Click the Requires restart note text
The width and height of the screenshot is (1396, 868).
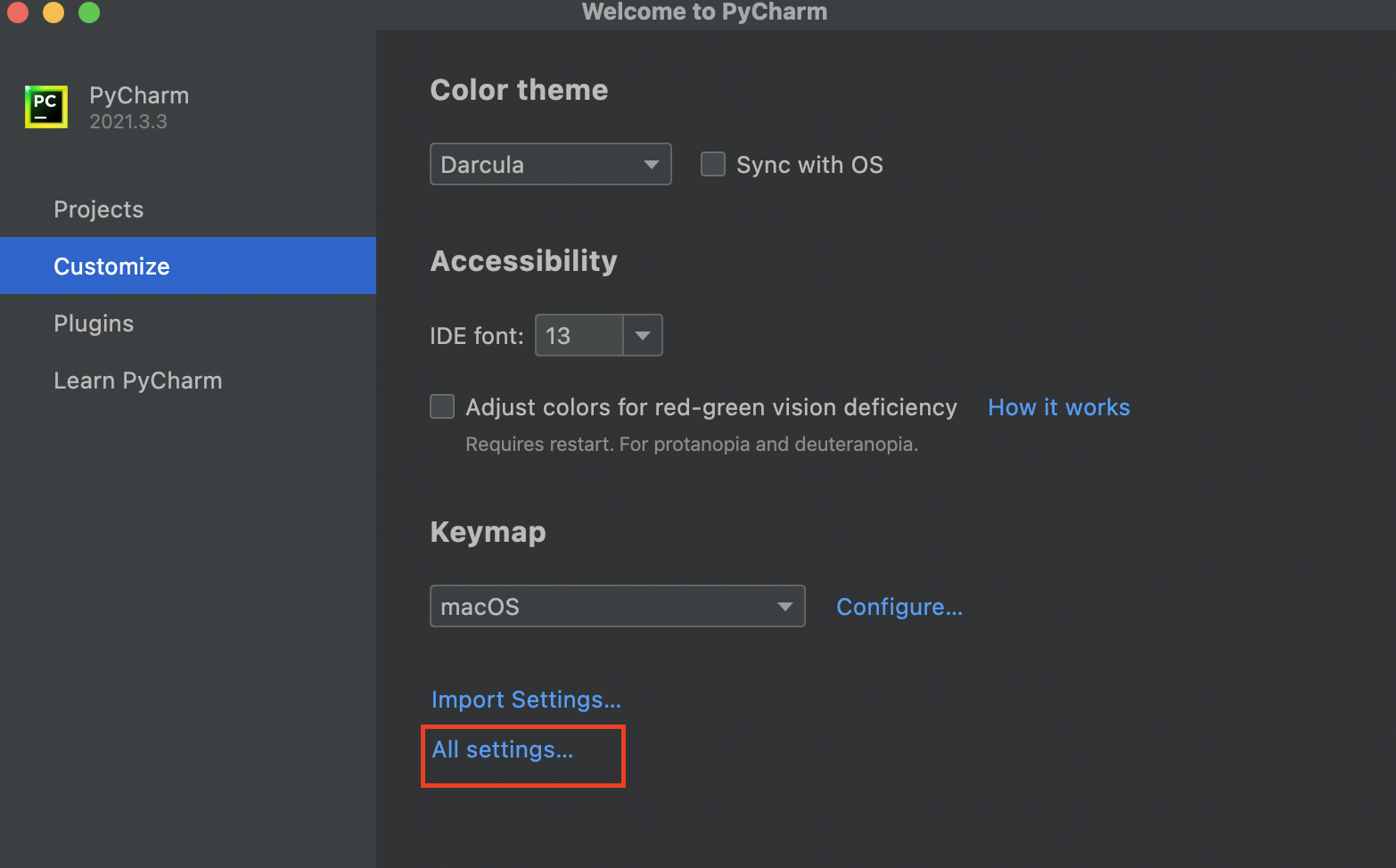pos(692,444)
